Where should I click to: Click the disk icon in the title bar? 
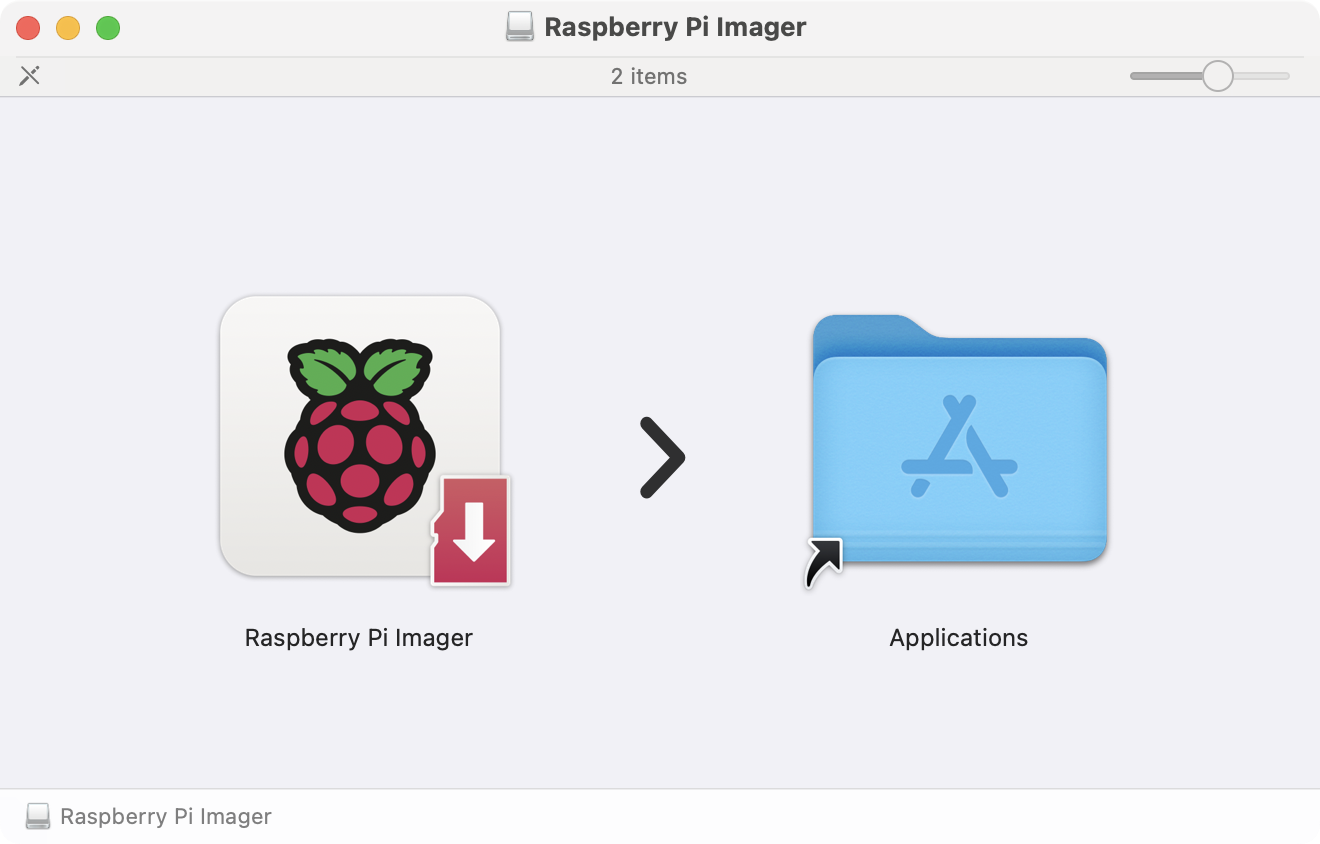click(x=519, y=27)
